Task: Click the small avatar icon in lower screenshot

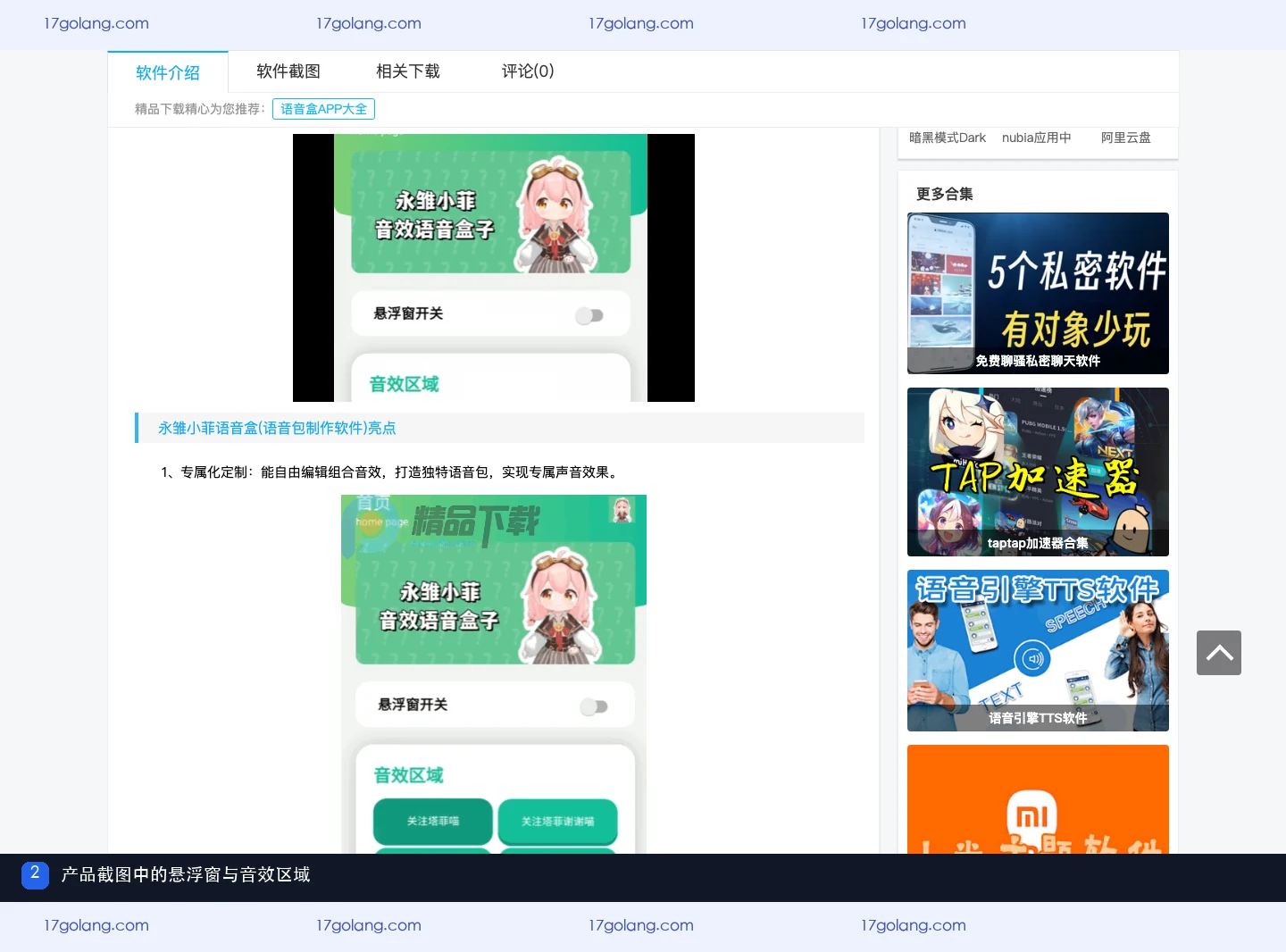Action: 622,510
